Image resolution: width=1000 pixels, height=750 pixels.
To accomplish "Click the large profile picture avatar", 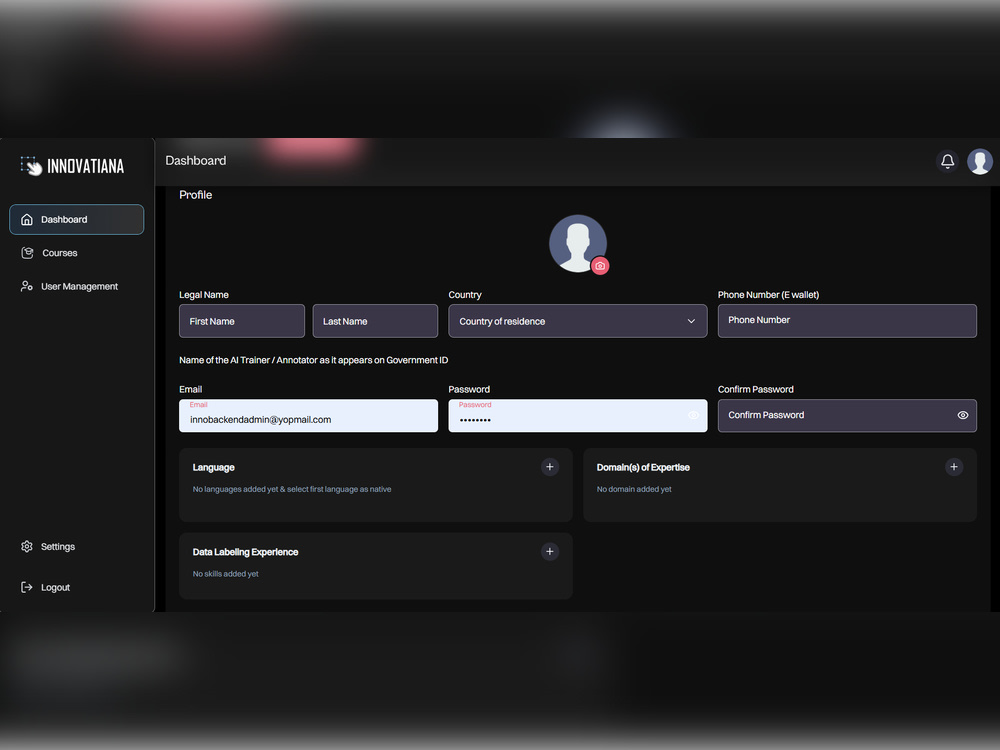I will click(x=578, y=243).
